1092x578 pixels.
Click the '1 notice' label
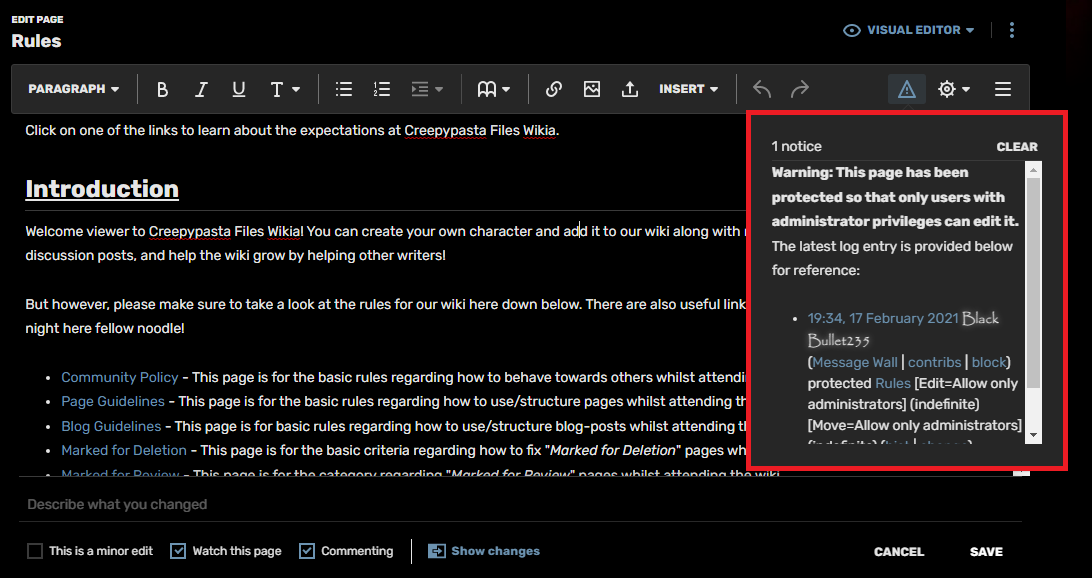[797, 147]
